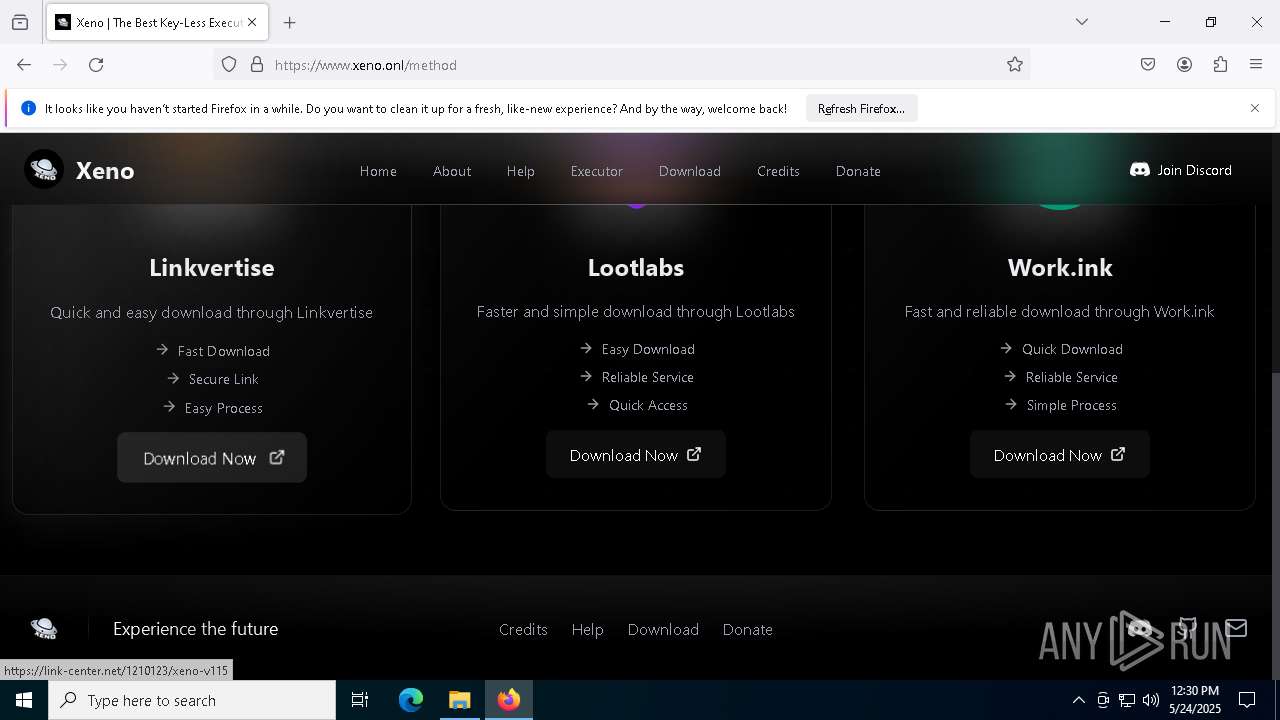Open the Help nav item in header
This screenshot has width=1280, height=720.
click(521, 171)
